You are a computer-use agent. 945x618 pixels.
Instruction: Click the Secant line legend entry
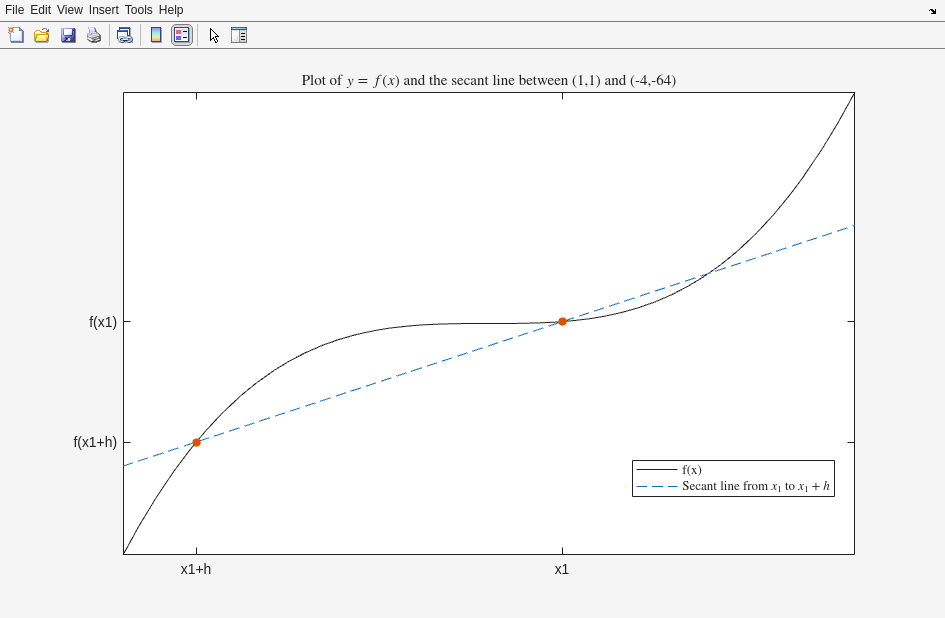pos(755,487)
